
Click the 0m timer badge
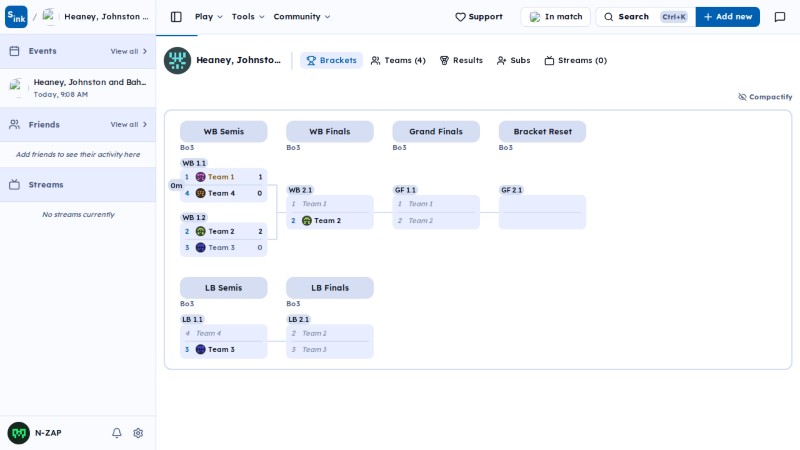[176, 186]
